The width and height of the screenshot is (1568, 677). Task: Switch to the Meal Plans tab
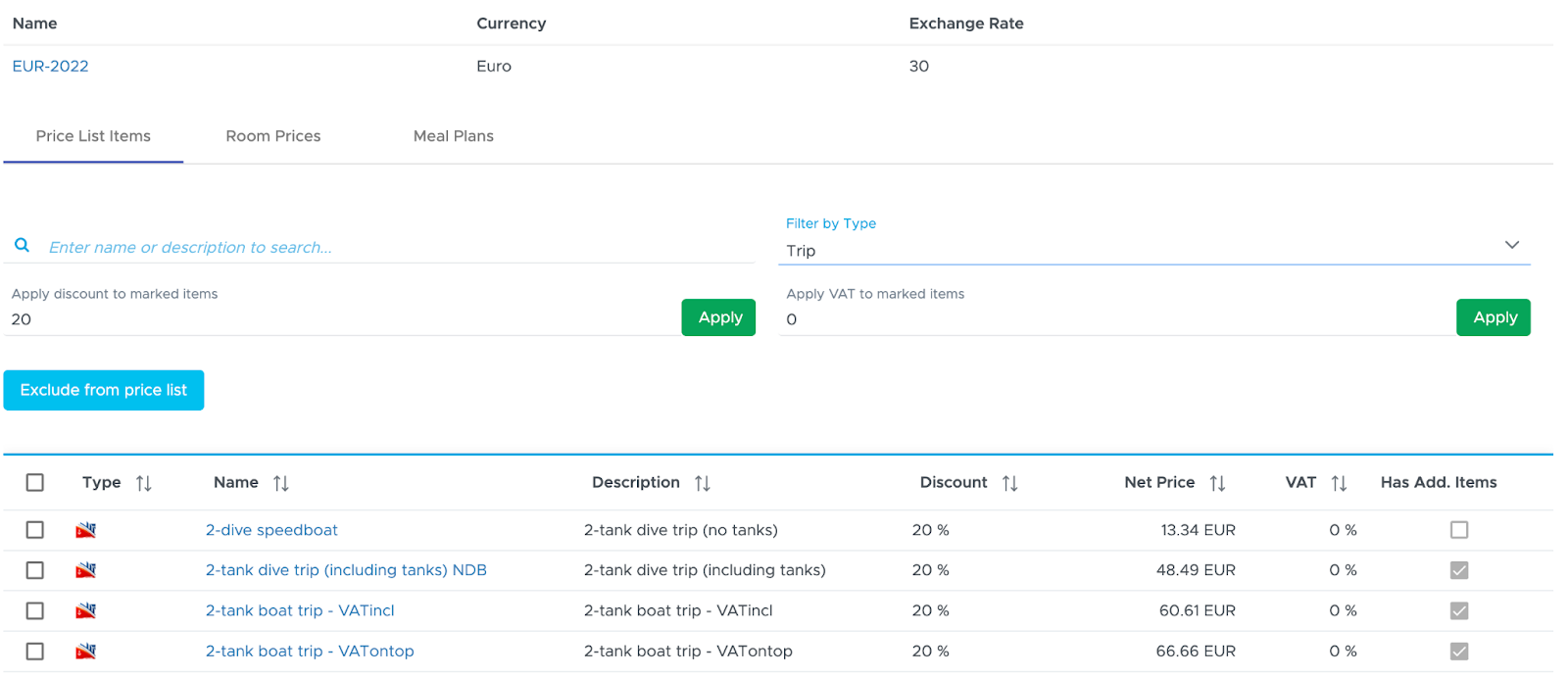tap(454, 136)
